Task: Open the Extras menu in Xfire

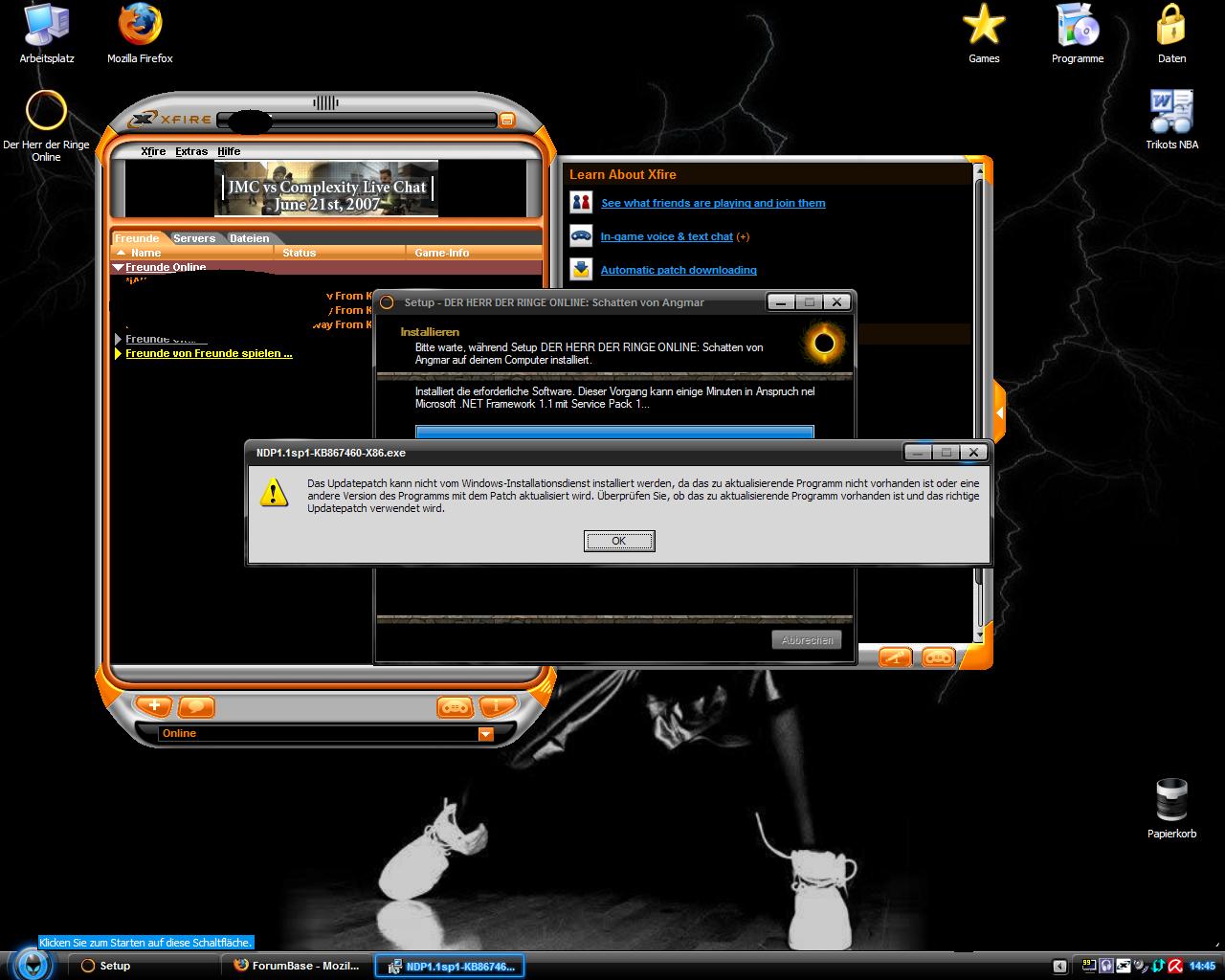Action: (191, 151)
